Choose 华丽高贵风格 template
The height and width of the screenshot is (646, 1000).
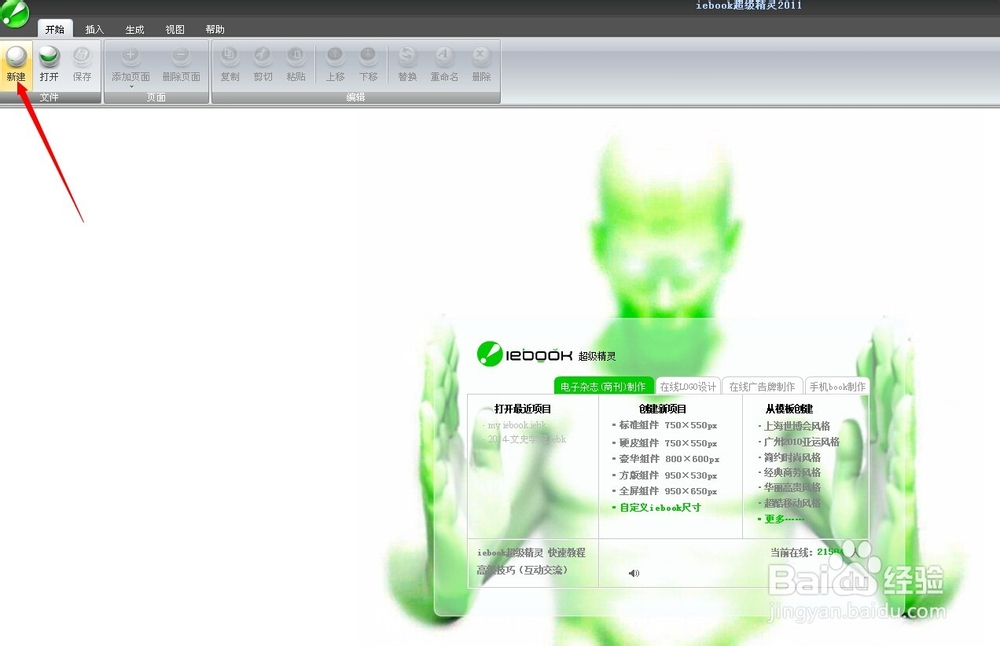[792, 487]
